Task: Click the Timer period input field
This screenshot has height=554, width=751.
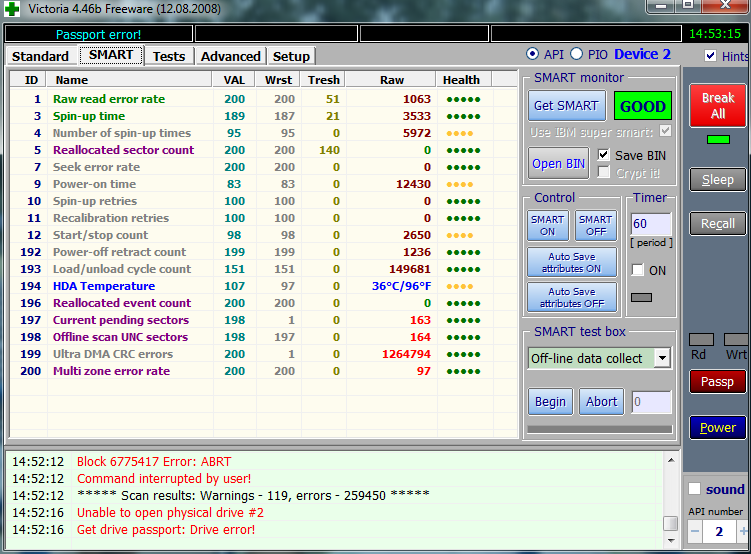Action: [x=650, y=224]
